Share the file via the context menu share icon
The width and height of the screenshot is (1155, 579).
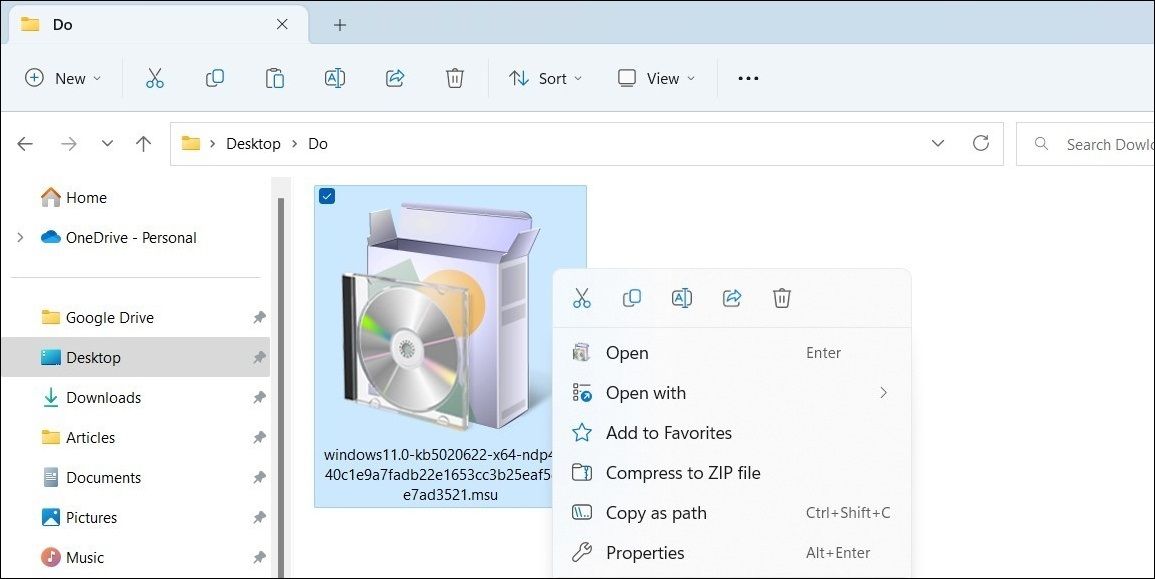tap(732, 298)
